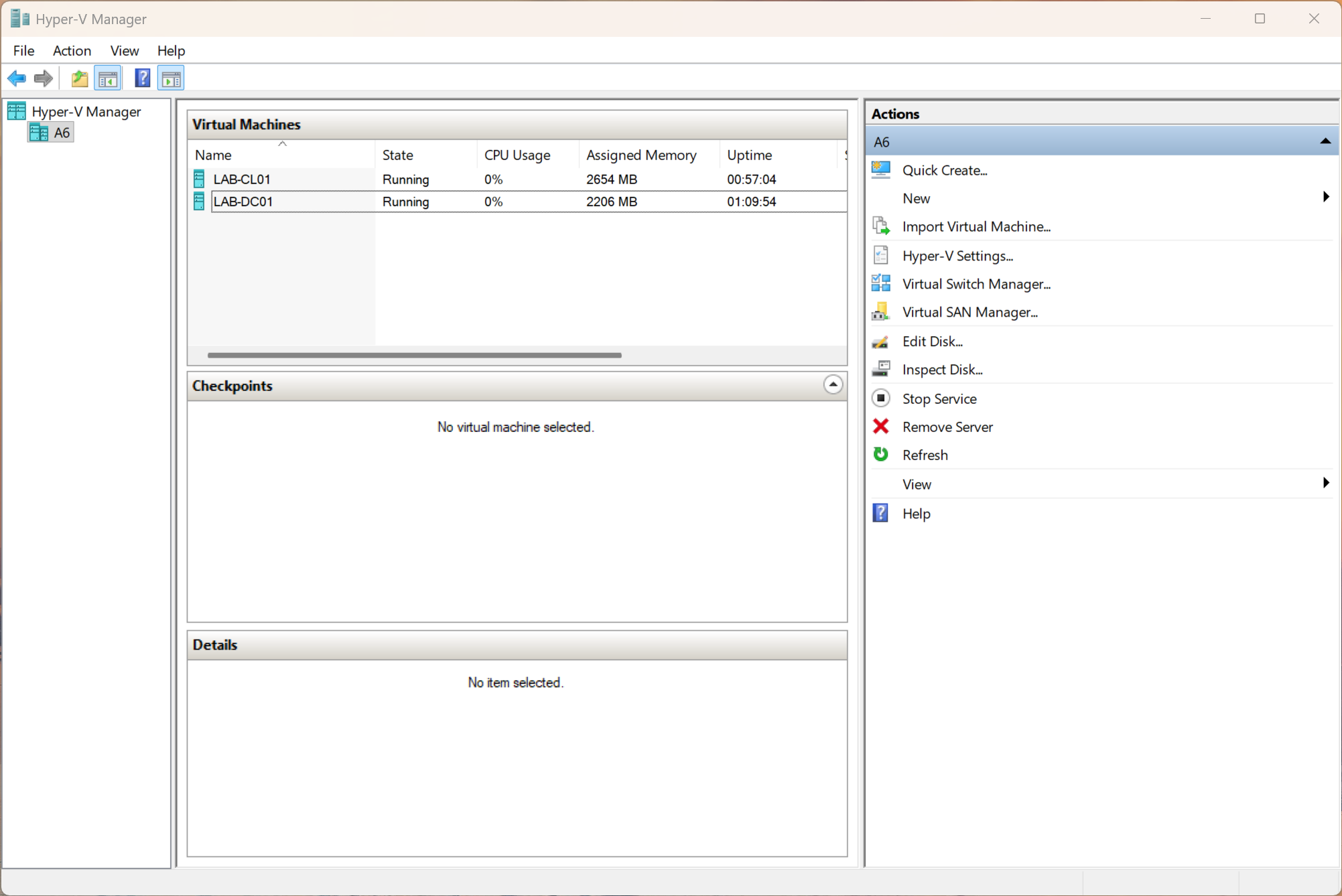Open the Action menu
The image size is (1342, 896).
(x=72, y=51)
